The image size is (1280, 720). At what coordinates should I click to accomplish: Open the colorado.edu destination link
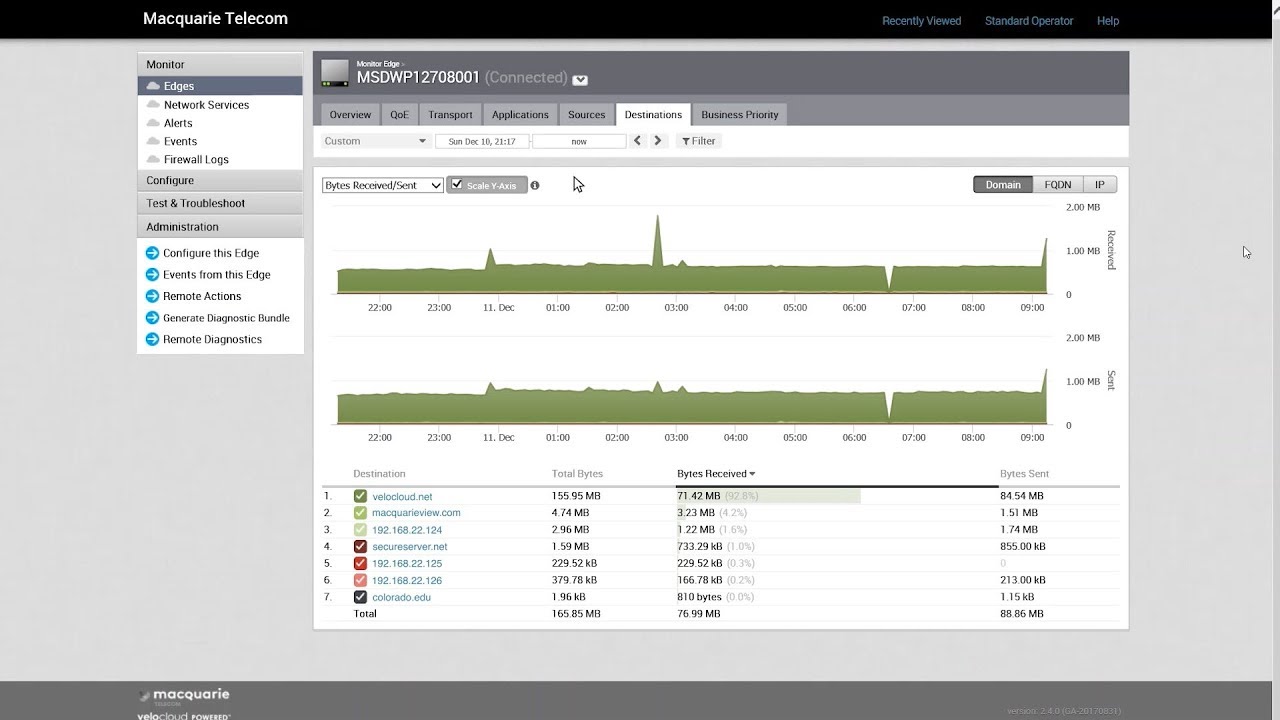(402, 597)
